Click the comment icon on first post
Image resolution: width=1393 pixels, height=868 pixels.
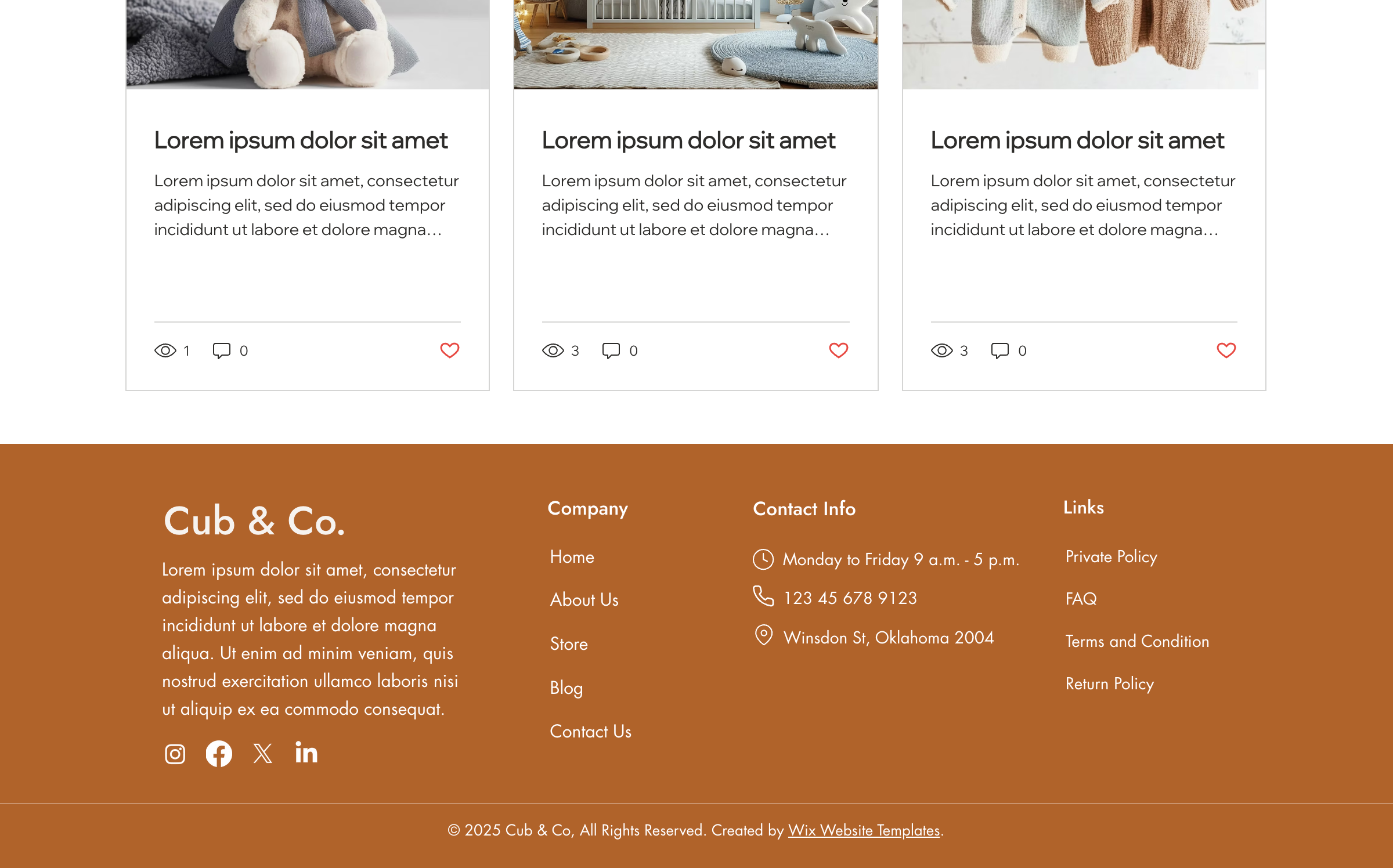[x=221, y=350]
